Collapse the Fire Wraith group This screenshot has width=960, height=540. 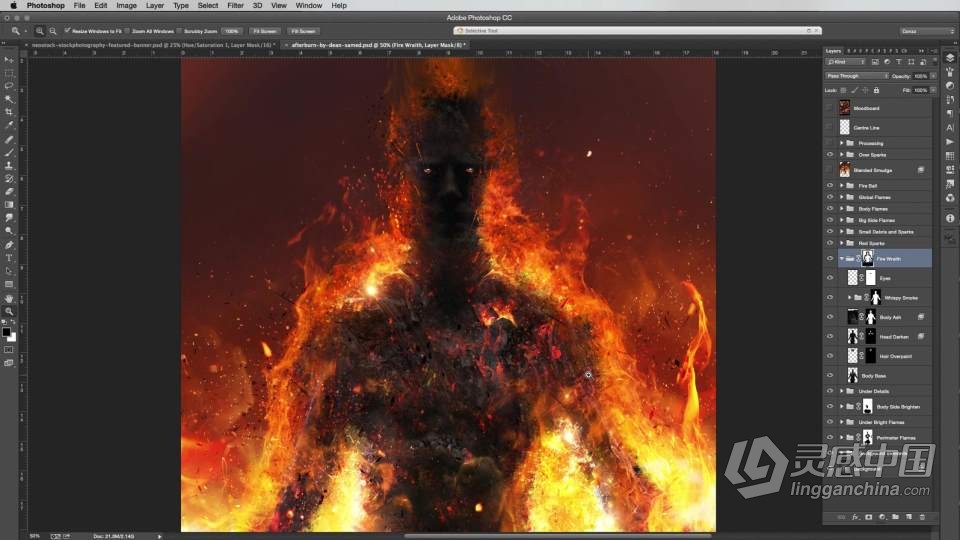tap(841, 258)
